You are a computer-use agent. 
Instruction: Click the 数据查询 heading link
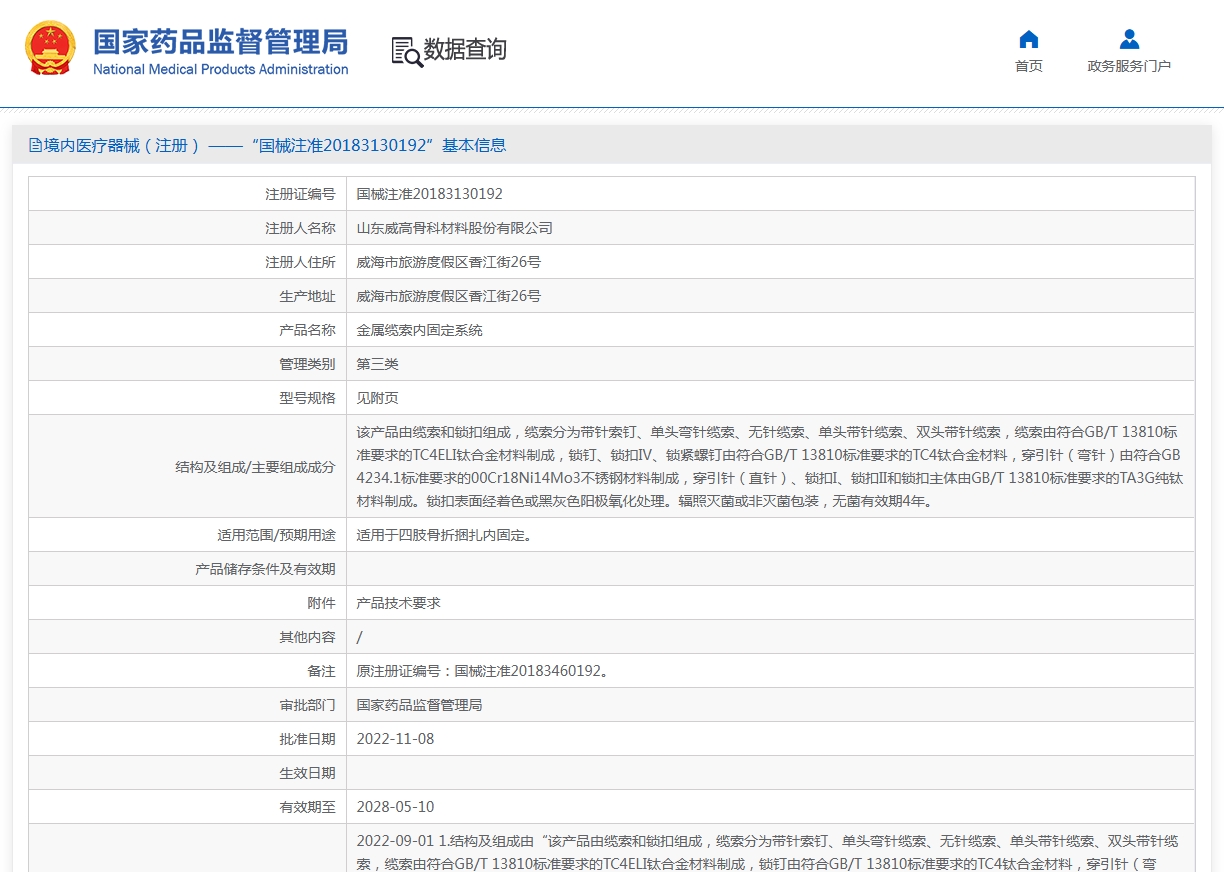click(465, 50)
